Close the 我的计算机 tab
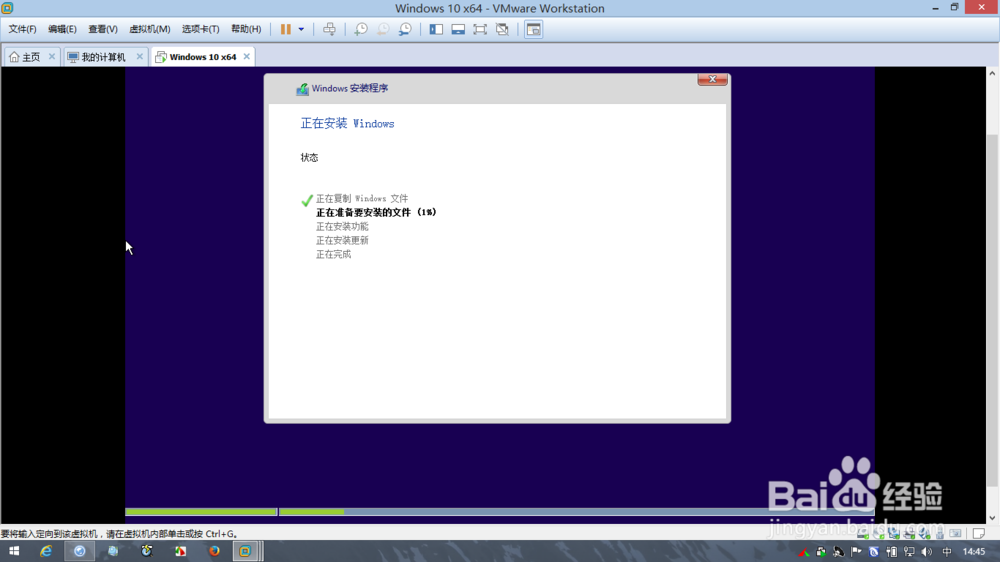The width and height of the screenshot is (1000, 562). [x=140, y=57]
